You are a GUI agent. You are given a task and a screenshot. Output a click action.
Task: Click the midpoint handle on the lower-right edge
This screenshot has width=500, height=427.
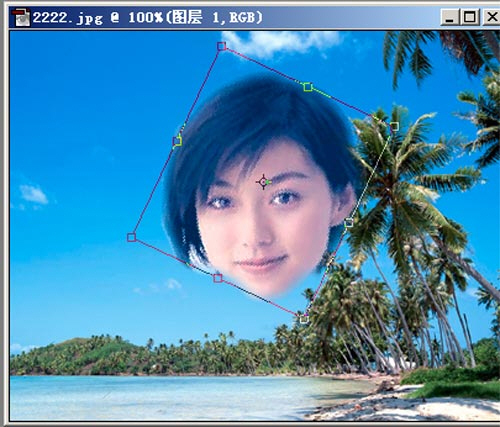pos(349,223)
